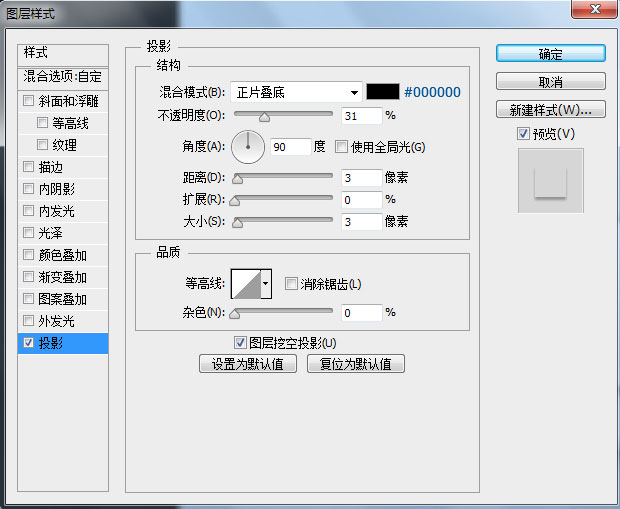Click the angle value field 90
Screen dimensions: 620x509
(291, 147)
